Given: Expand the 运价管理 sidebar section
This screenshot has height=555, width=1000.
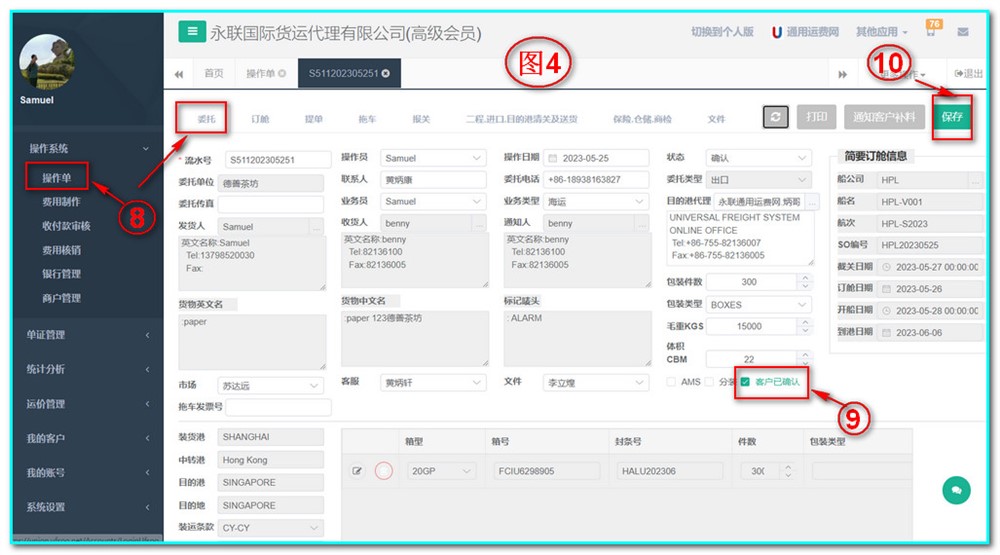Looking at the screenshot, I should point(88,404).
